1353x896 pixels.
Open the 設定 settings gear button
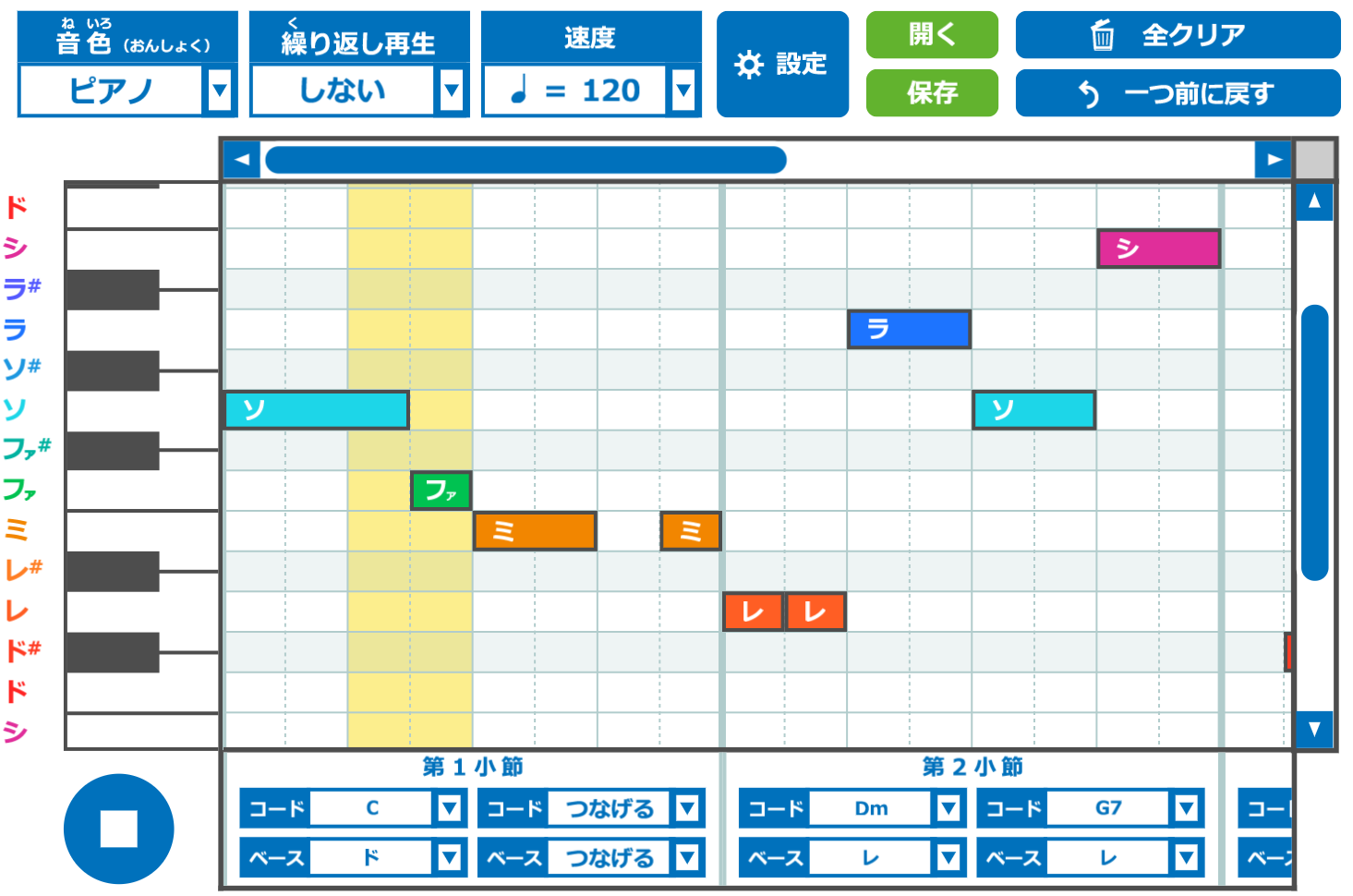pyautogui.click(x=782, y=64)
